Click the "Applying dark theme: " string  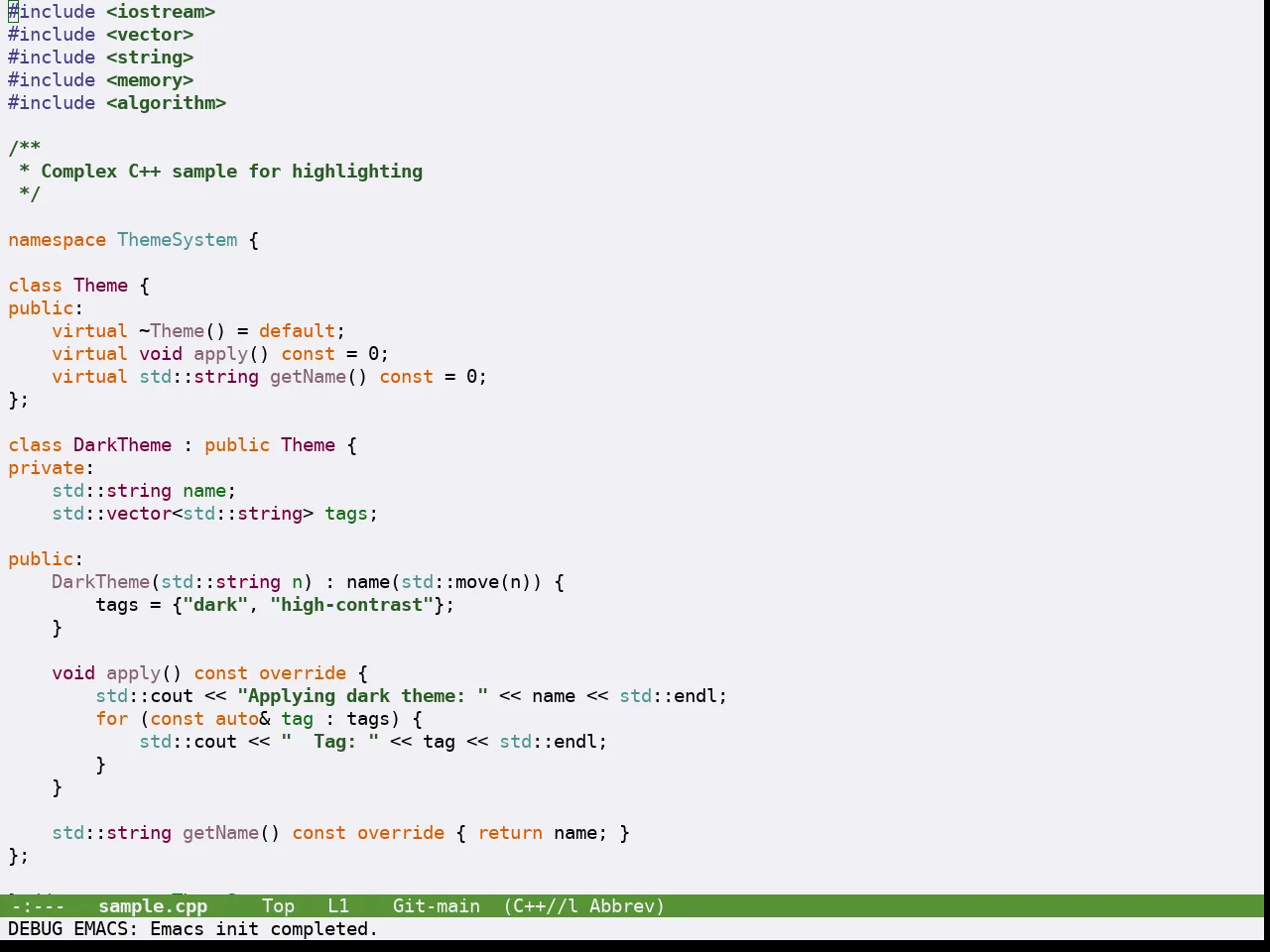point(362,696)
